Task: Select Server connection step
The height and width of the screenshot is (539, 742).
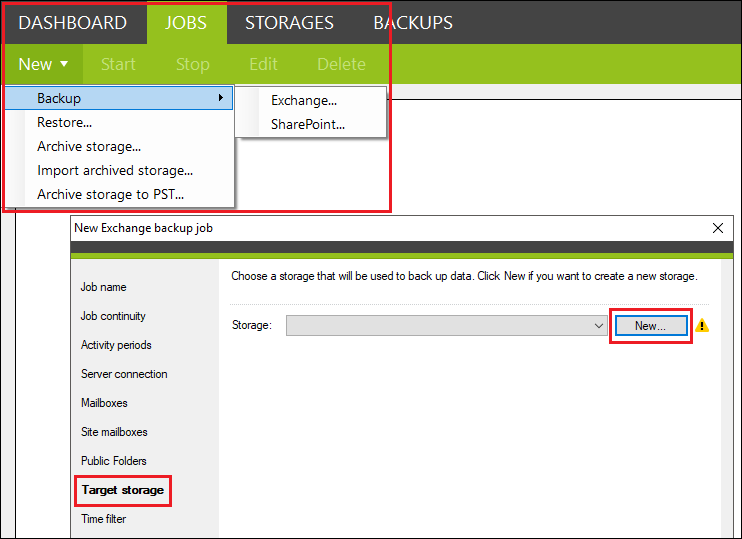Action: (x=124, y=374)
